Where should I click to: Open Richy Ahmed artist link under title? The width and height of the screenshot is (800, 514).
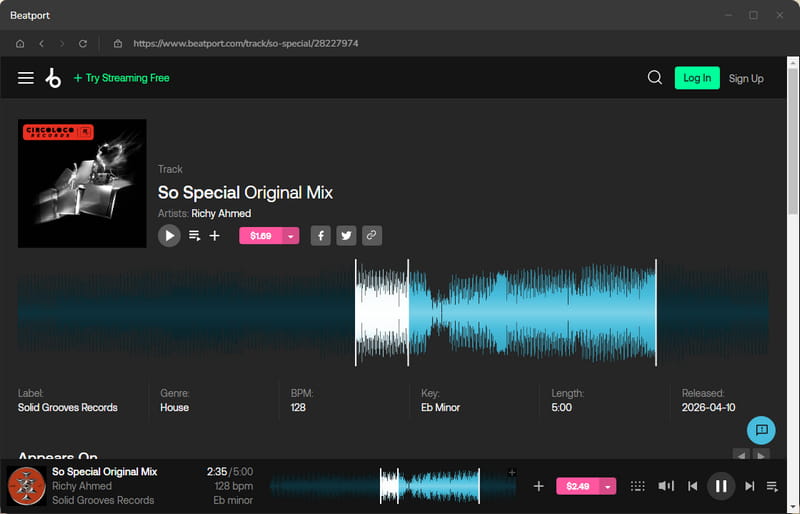click(x=221, y=213)
